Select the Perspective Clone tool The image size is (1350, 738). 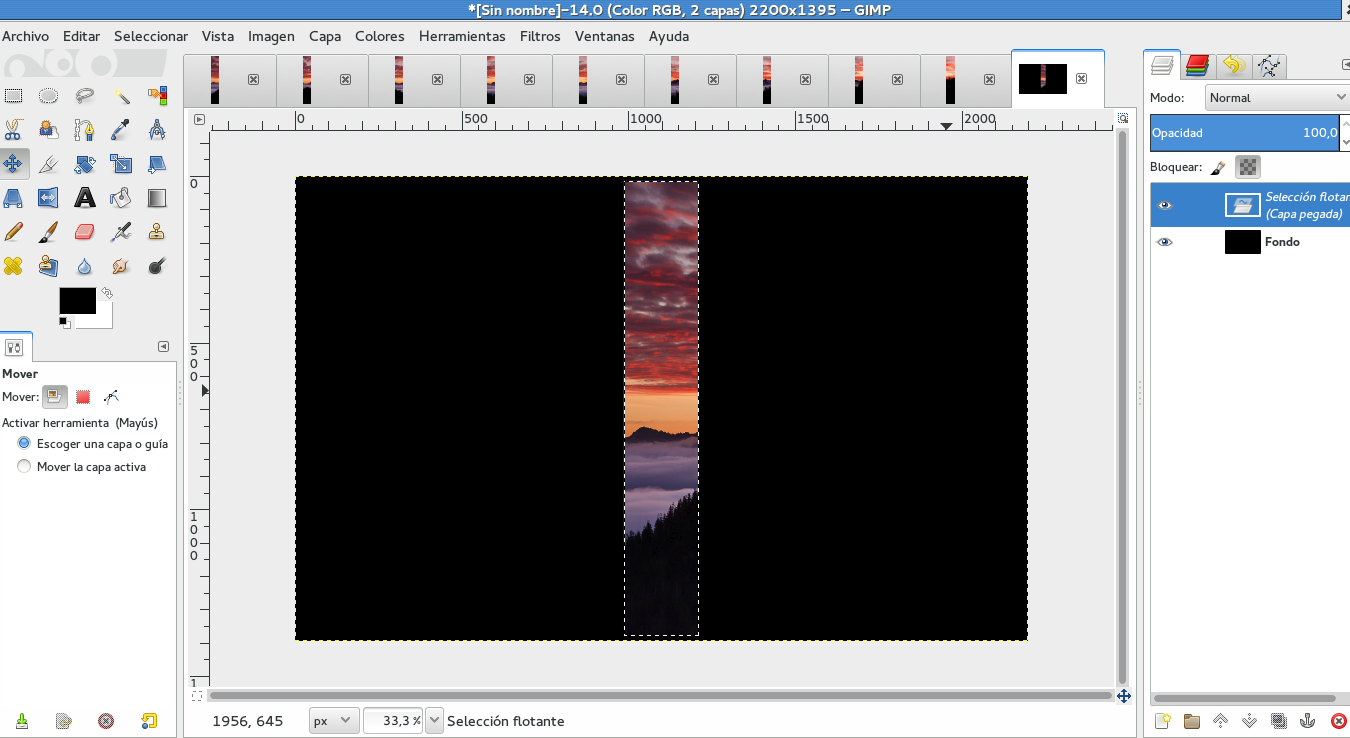pyautogui.click(x=49, y=266)
